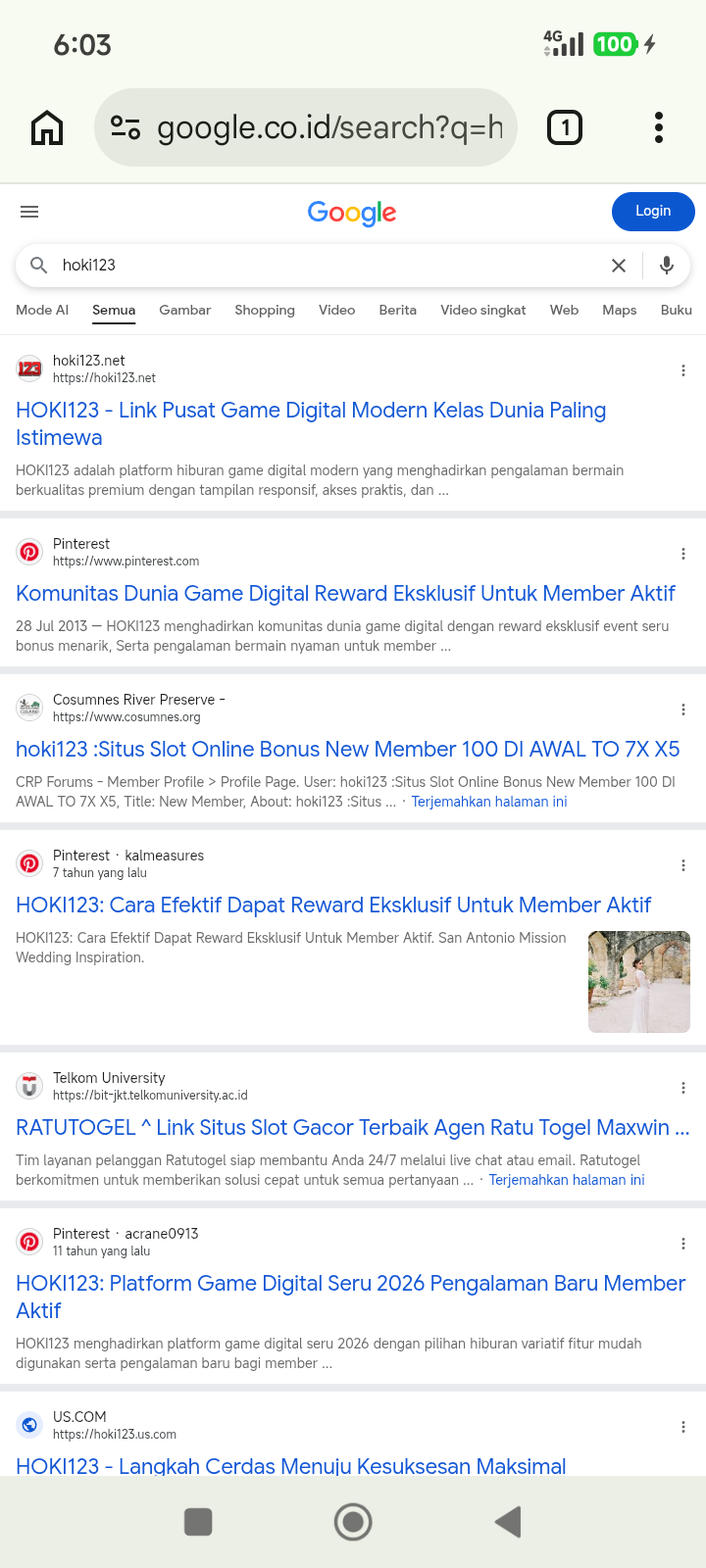Open options menu for Pinterest acrane0913 result
The image size is (706, 1568).
(x=683, y=1244)
